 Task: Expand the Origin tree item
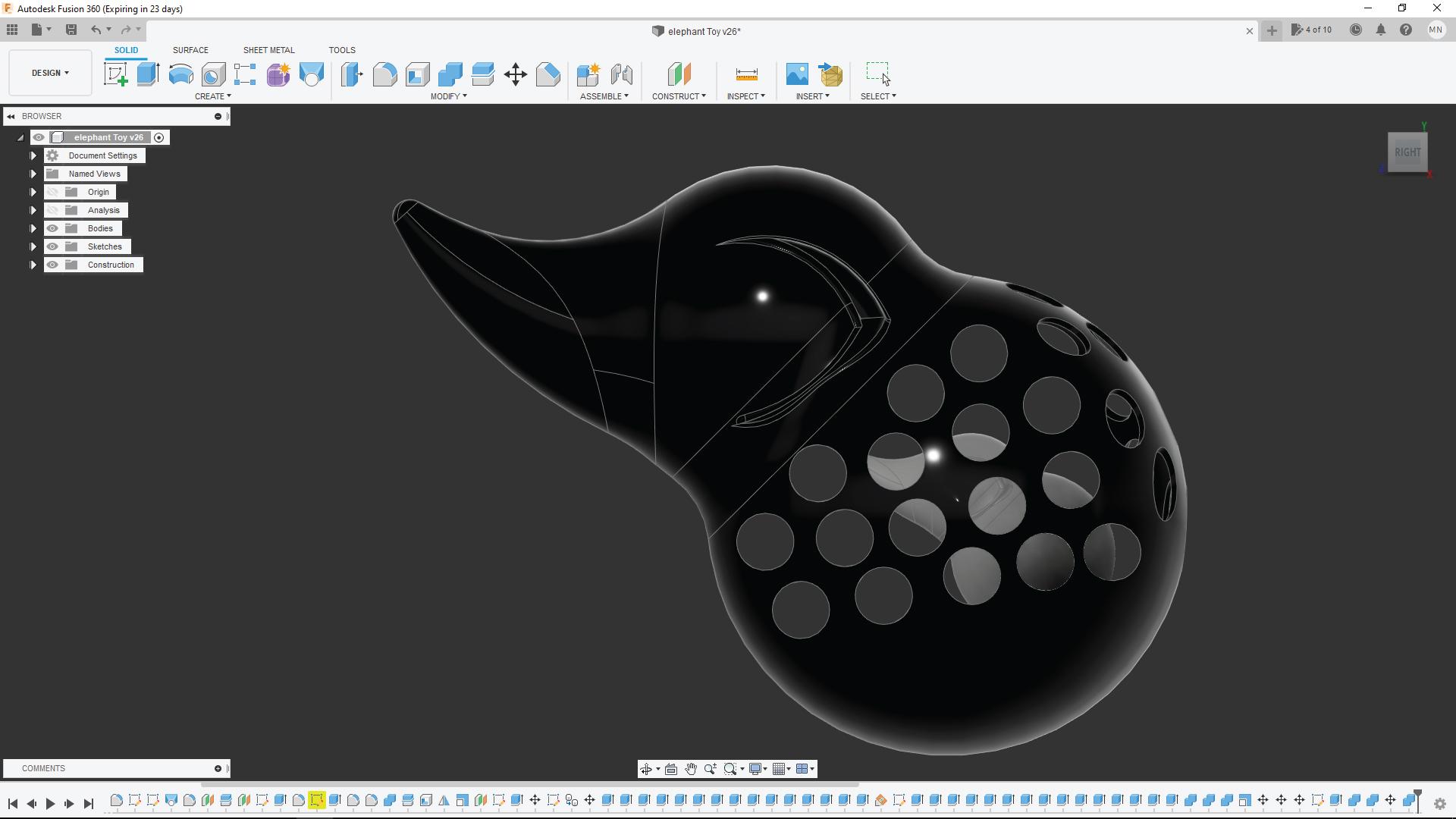pyautogui.click(x=33, y=192)
